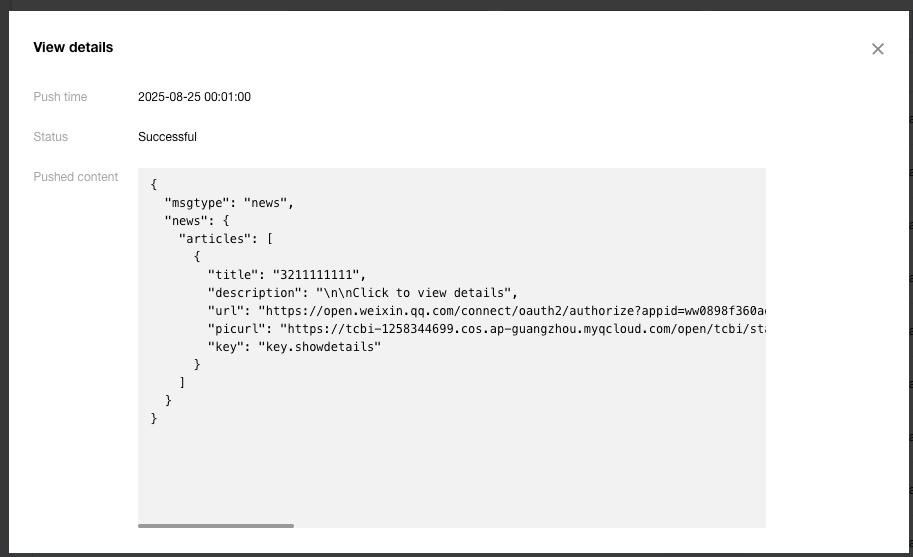Click the push time value 2025-08-25 00:01:00

point(194,97)
